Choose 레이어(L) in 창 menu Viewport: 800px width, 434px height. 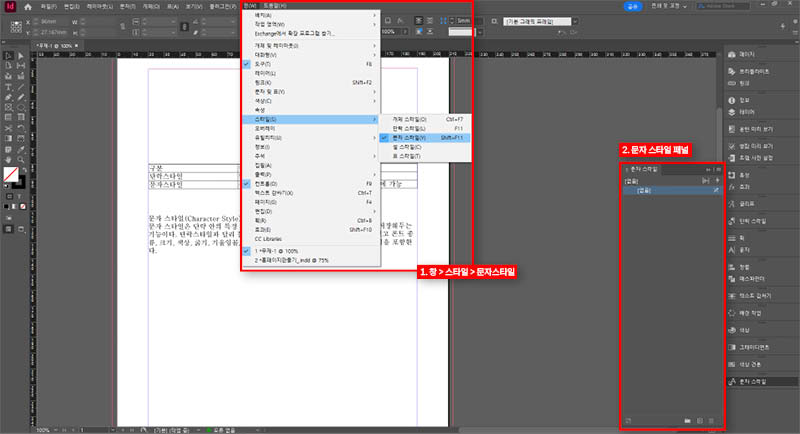coord(311,73)
